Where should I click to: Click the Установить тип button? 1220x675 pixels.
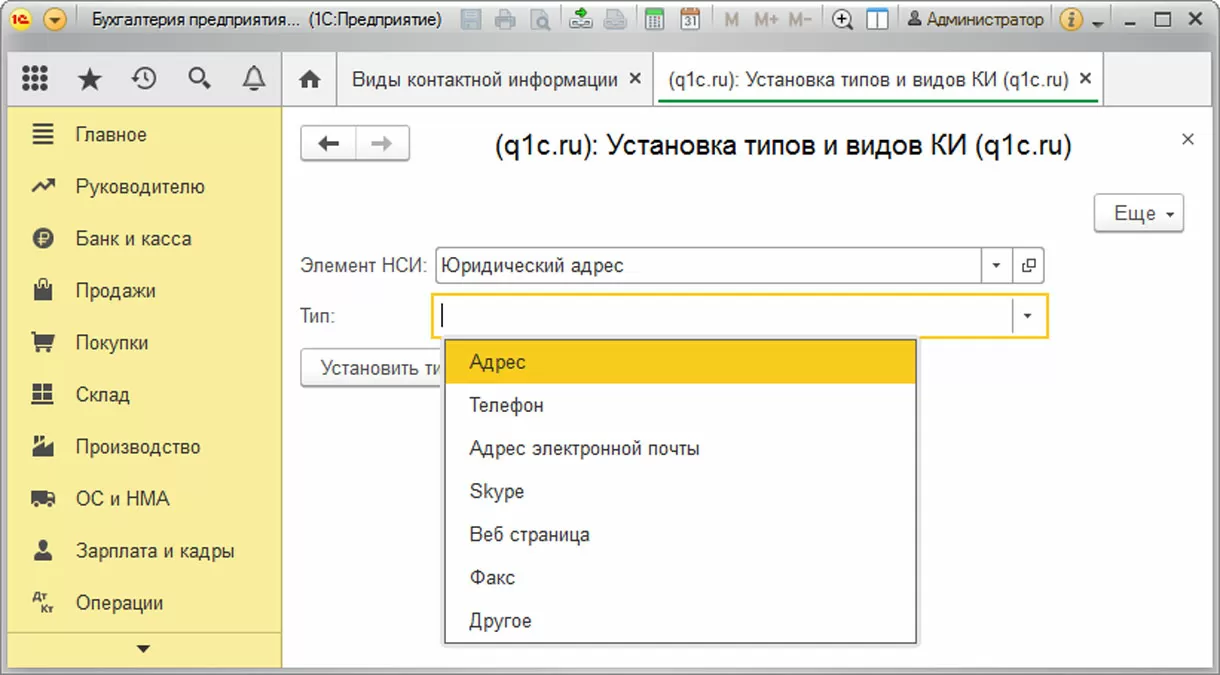tap(372, 367)
